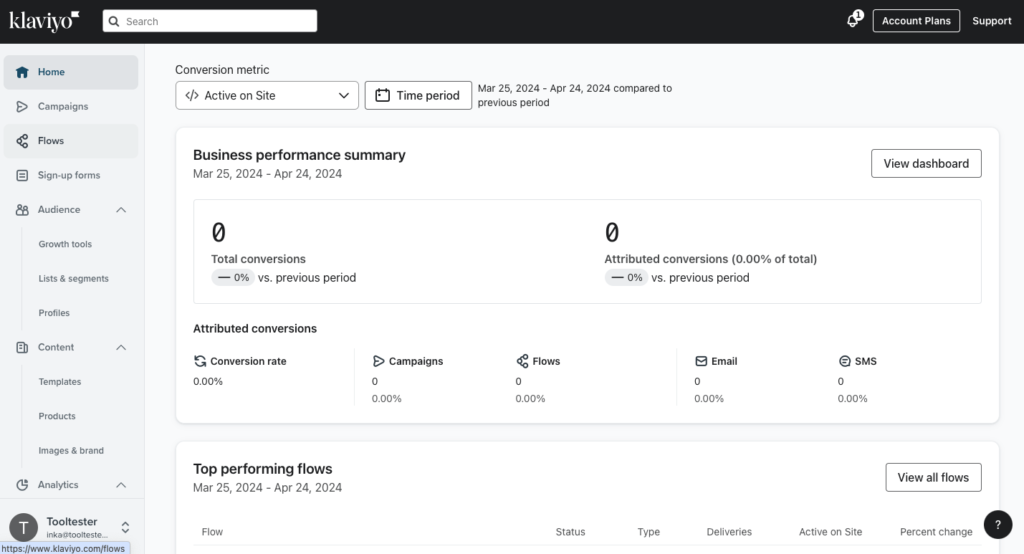Open the account switcher arrows
Viewport: 1024px width, 554px height.
tap(125, 527)
